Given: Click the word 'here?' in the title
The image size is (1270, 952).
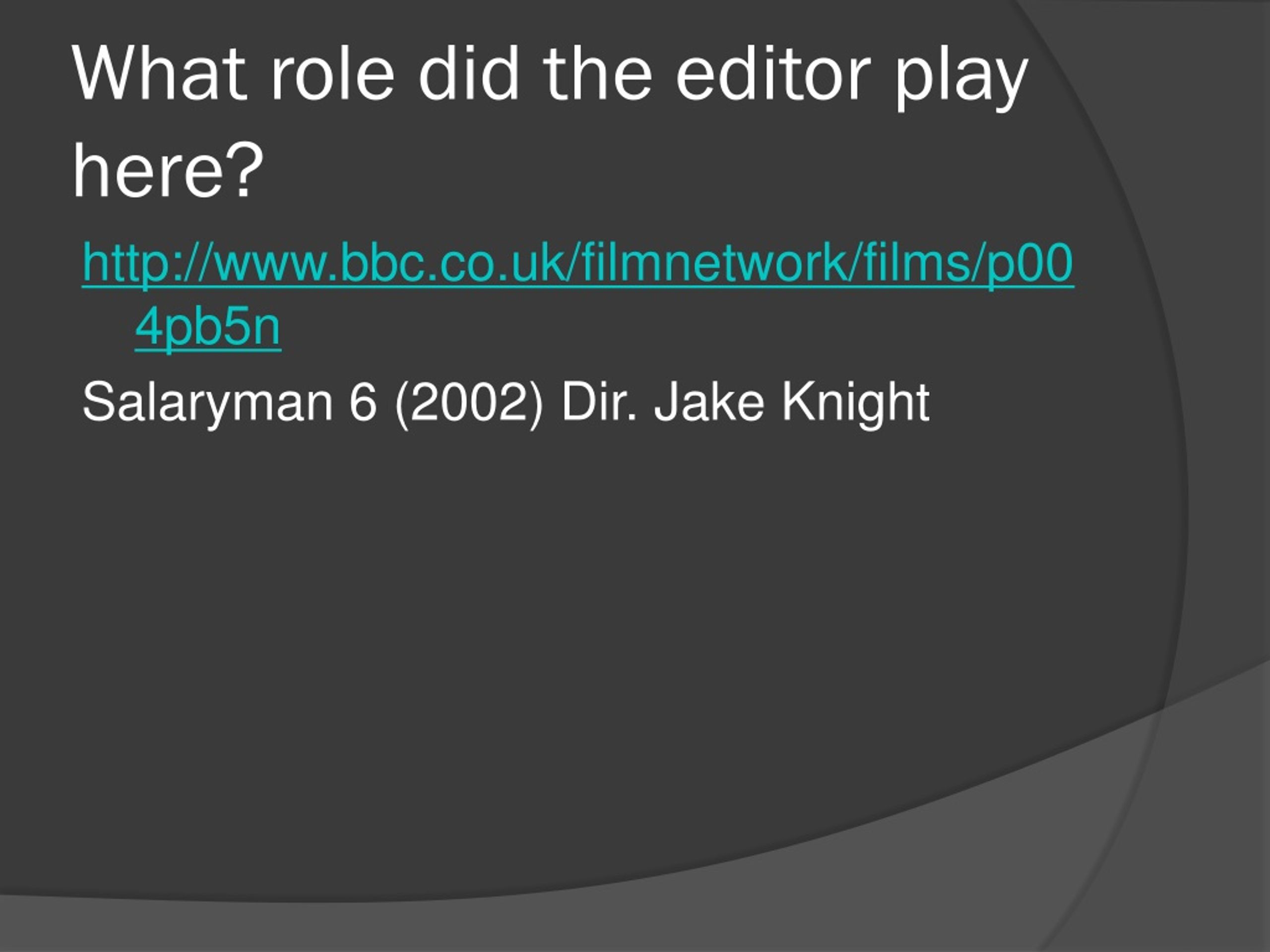Looking at the screenshot, I should (168, 171).
